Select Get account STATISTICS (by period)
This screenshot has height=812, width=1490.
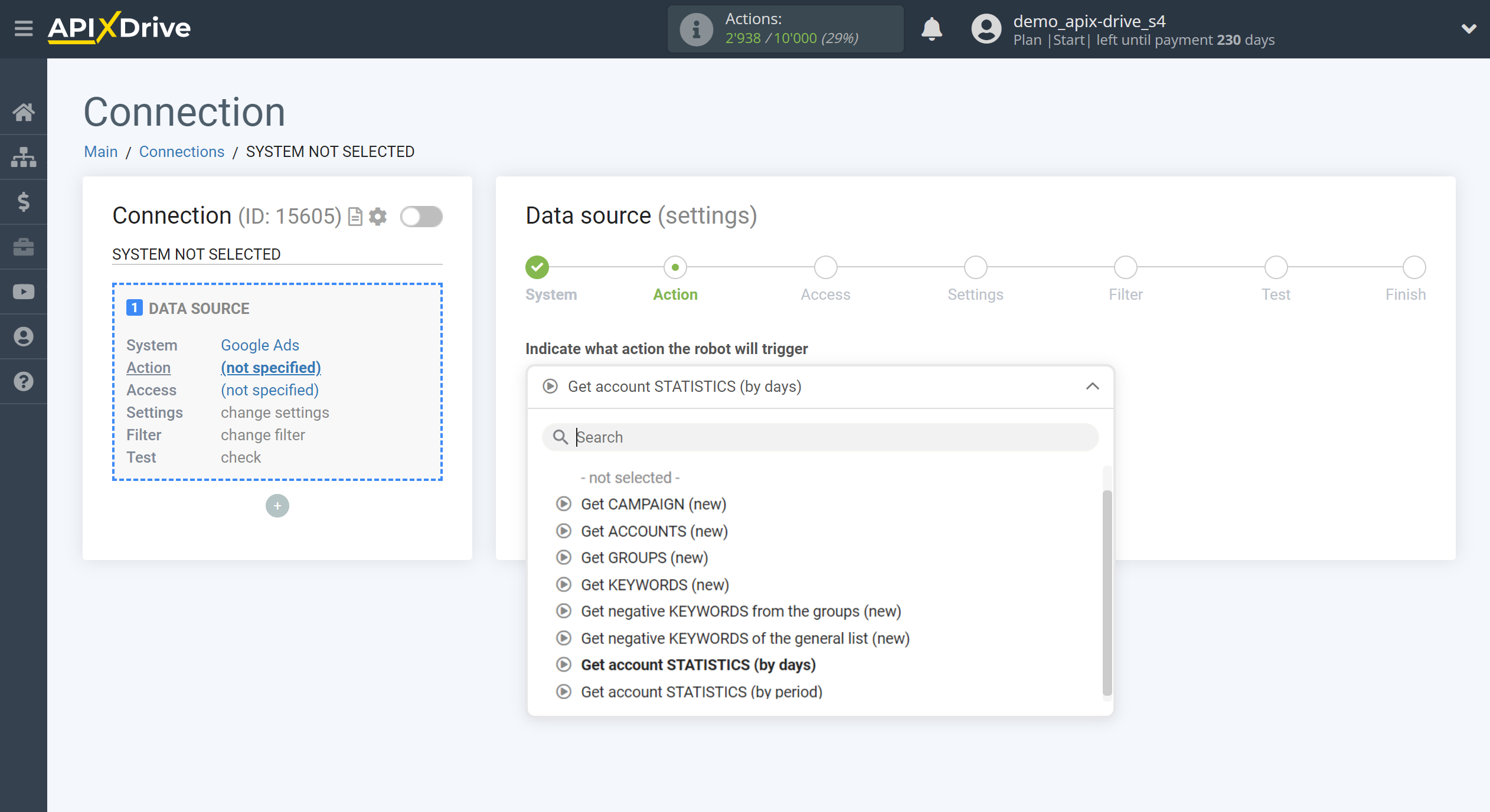pos(701,691)
